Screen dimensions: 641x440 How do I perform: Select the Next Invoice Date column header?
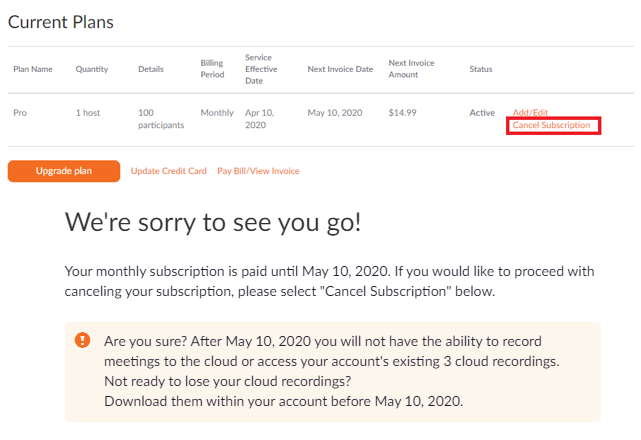[x=341, y=69]
